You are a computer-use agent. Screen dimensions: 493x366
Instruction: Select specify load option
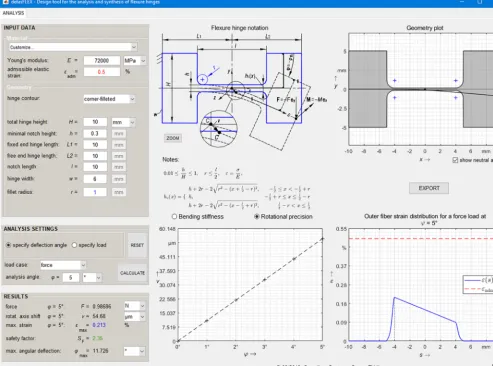coord(89,245)
